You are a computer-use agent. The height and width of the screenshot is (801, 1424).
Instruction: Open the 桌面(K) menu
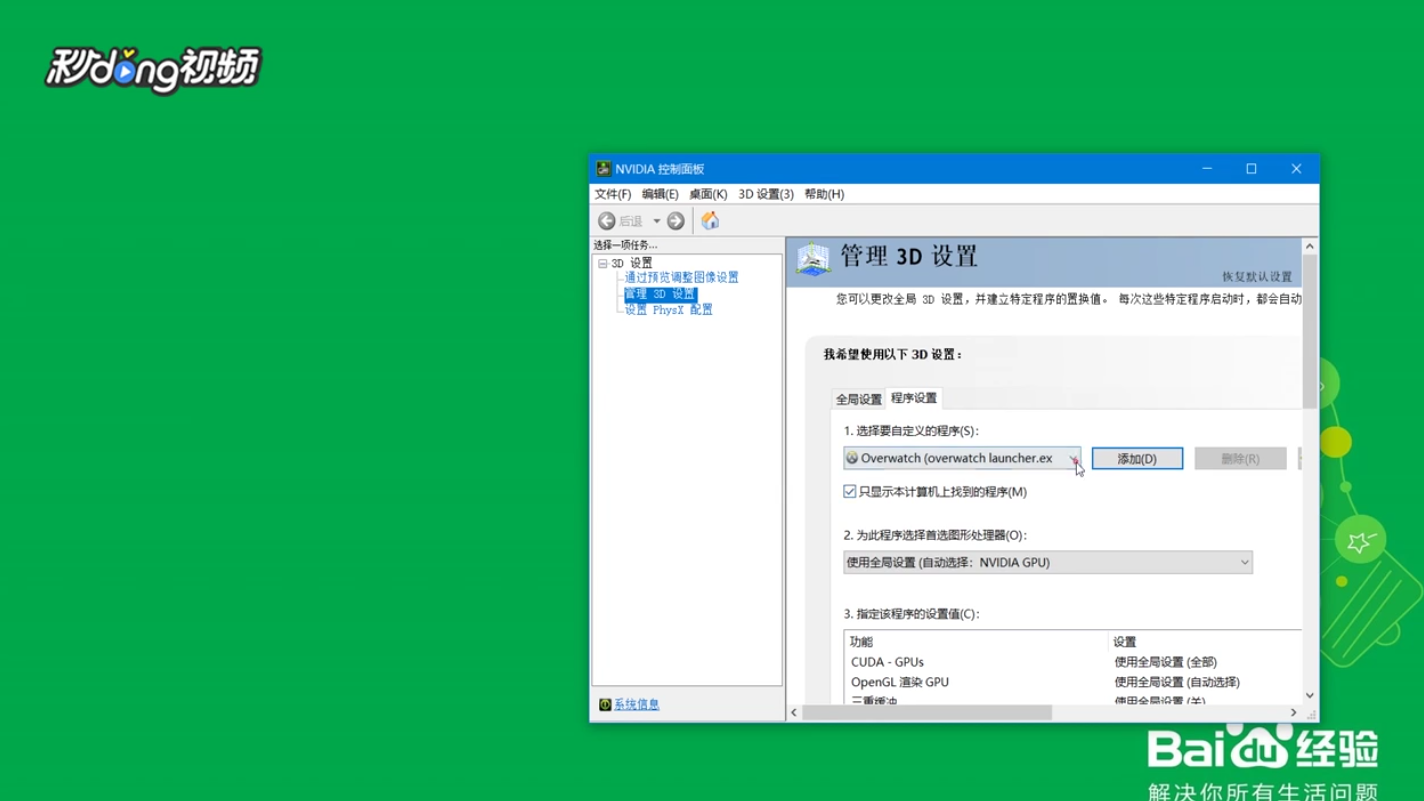point(708,194)
